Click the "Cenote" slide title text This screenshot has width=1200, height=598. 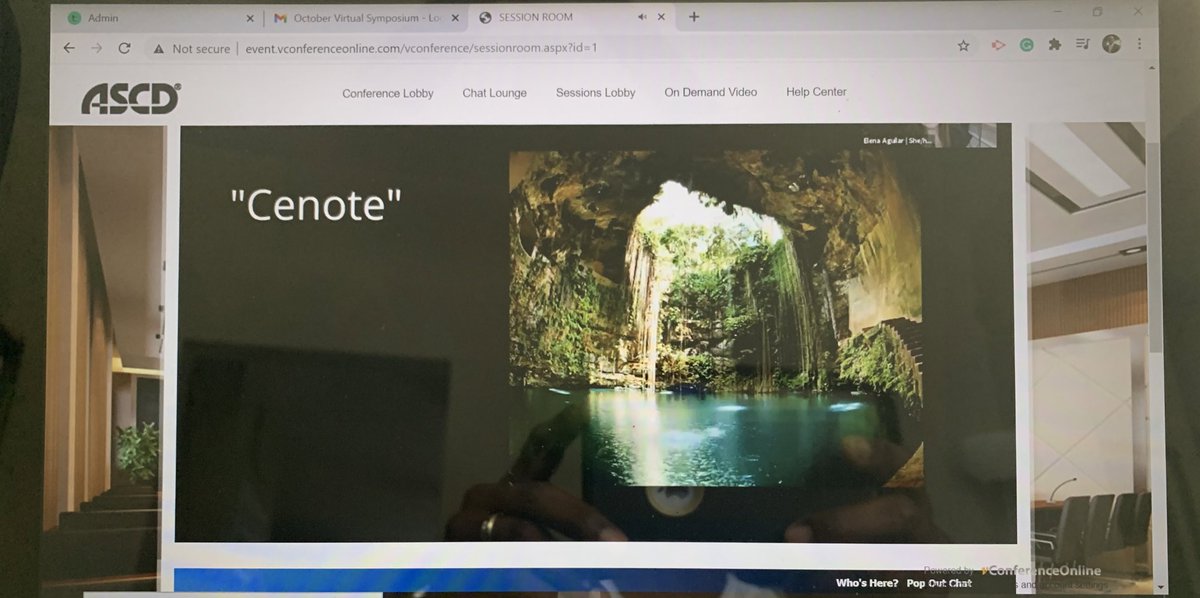coord(316,205)
